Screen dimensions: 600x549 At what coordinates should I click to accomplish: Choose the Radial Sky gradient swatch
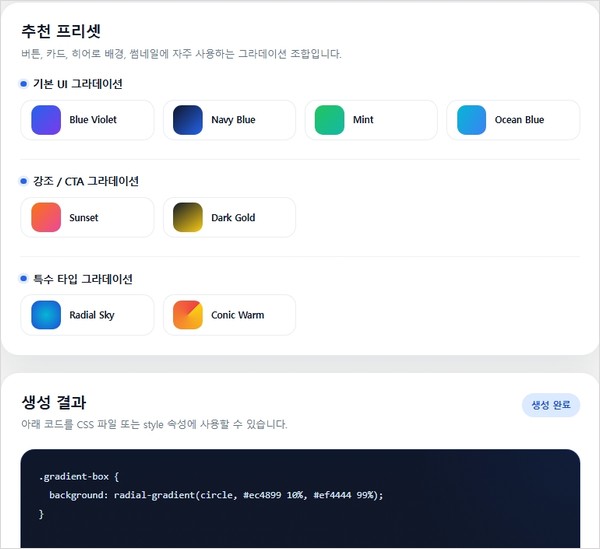coord(46,315)
